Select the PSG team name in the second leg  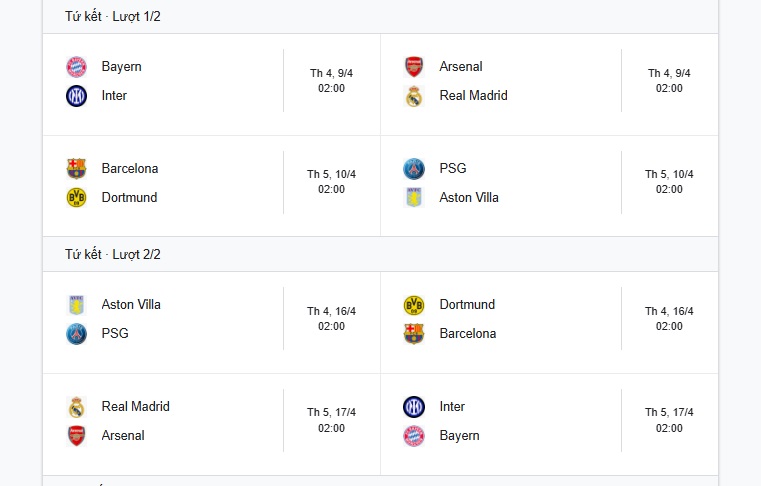pos(115,334)
